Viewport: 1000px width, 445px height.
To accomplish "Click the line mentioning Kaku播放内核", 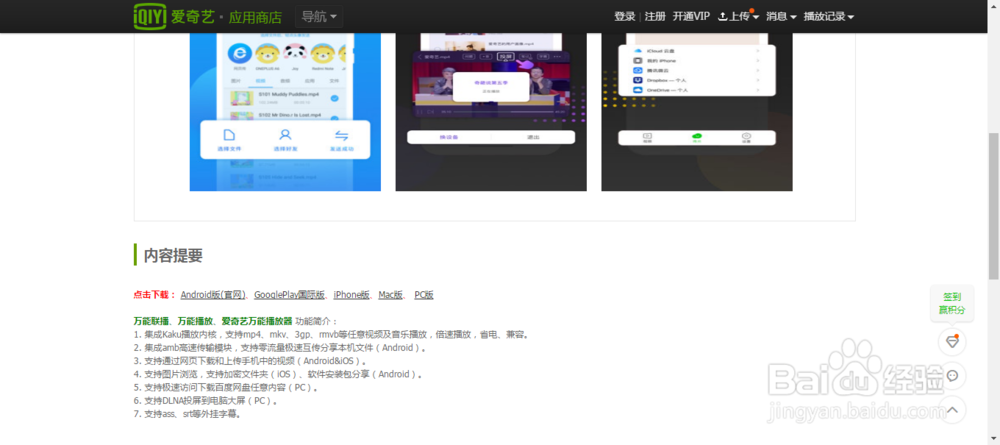I will pyautogui.click(x=332, y=334).
